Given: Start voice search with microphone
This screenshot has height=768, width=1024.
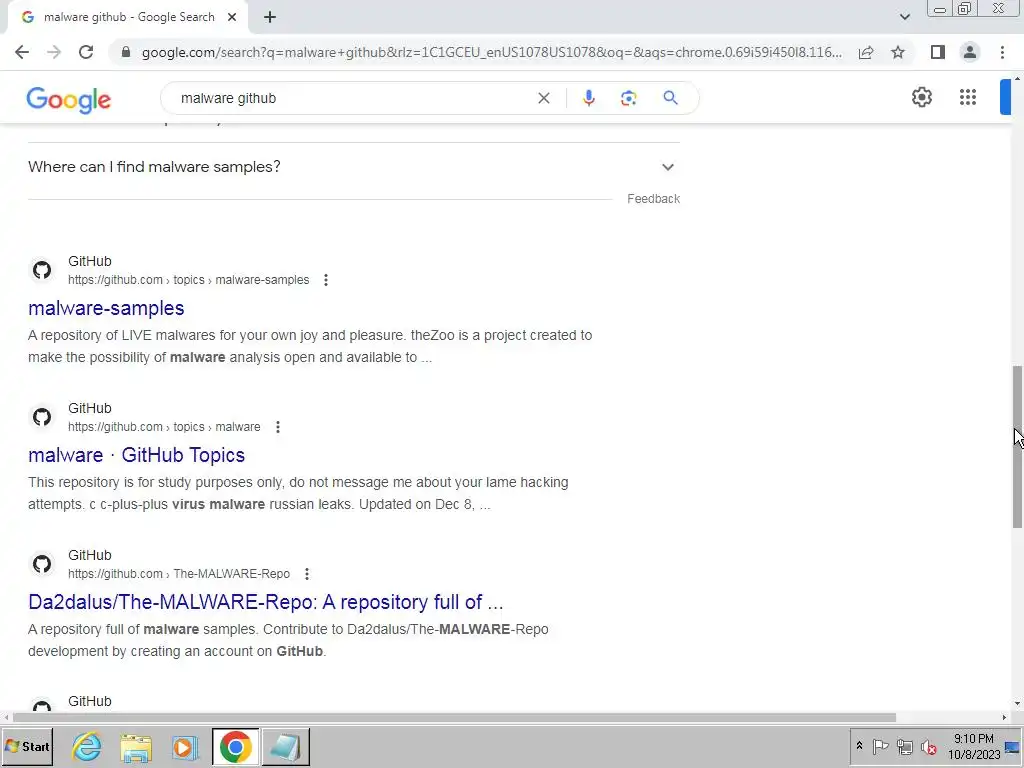Looking at the screenshot, I should pyautogui.click(x=588, y=98).
